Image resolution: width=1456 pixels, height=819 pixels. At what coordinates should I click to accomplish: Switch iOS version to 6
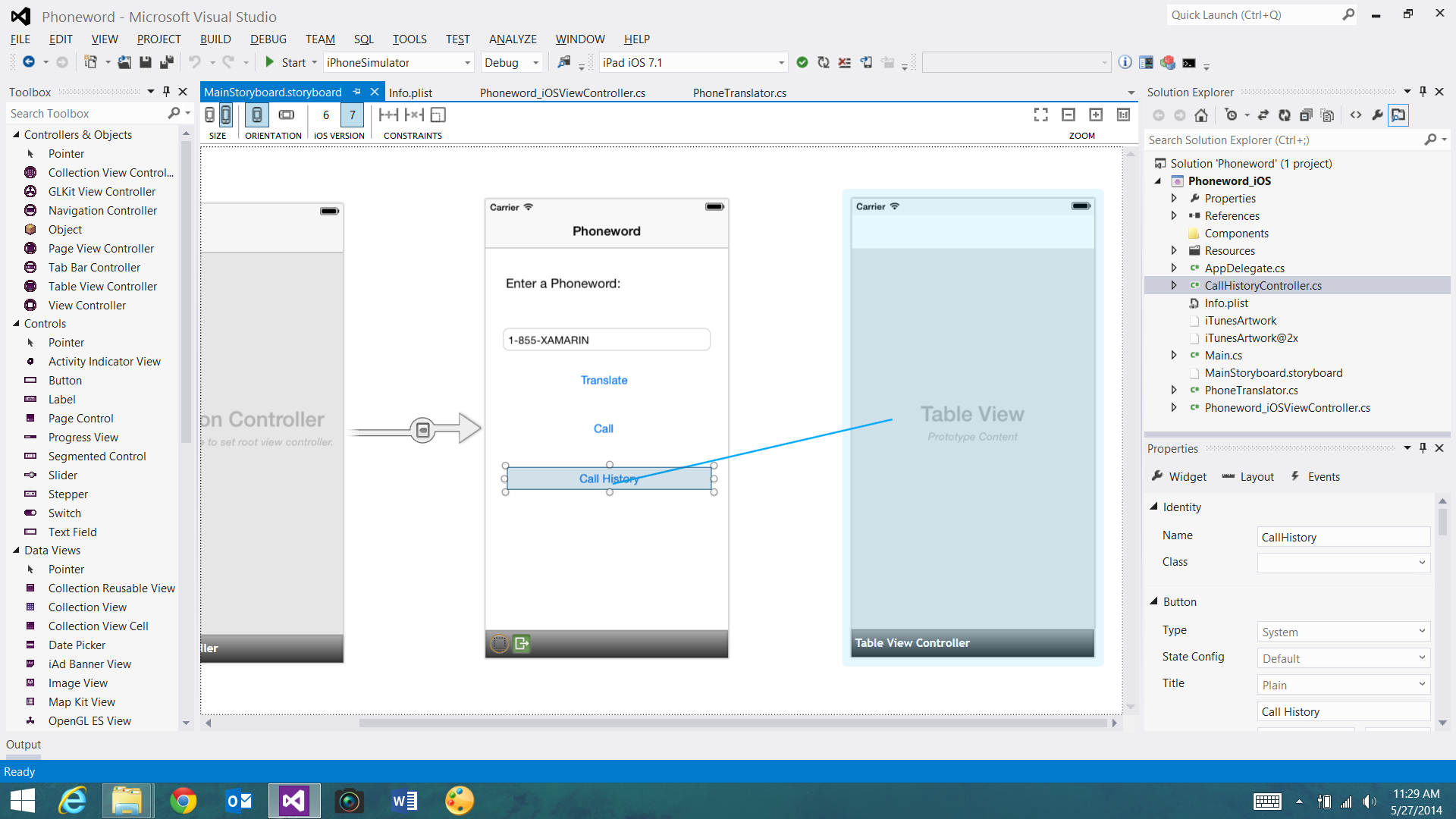tap(326, 115)
